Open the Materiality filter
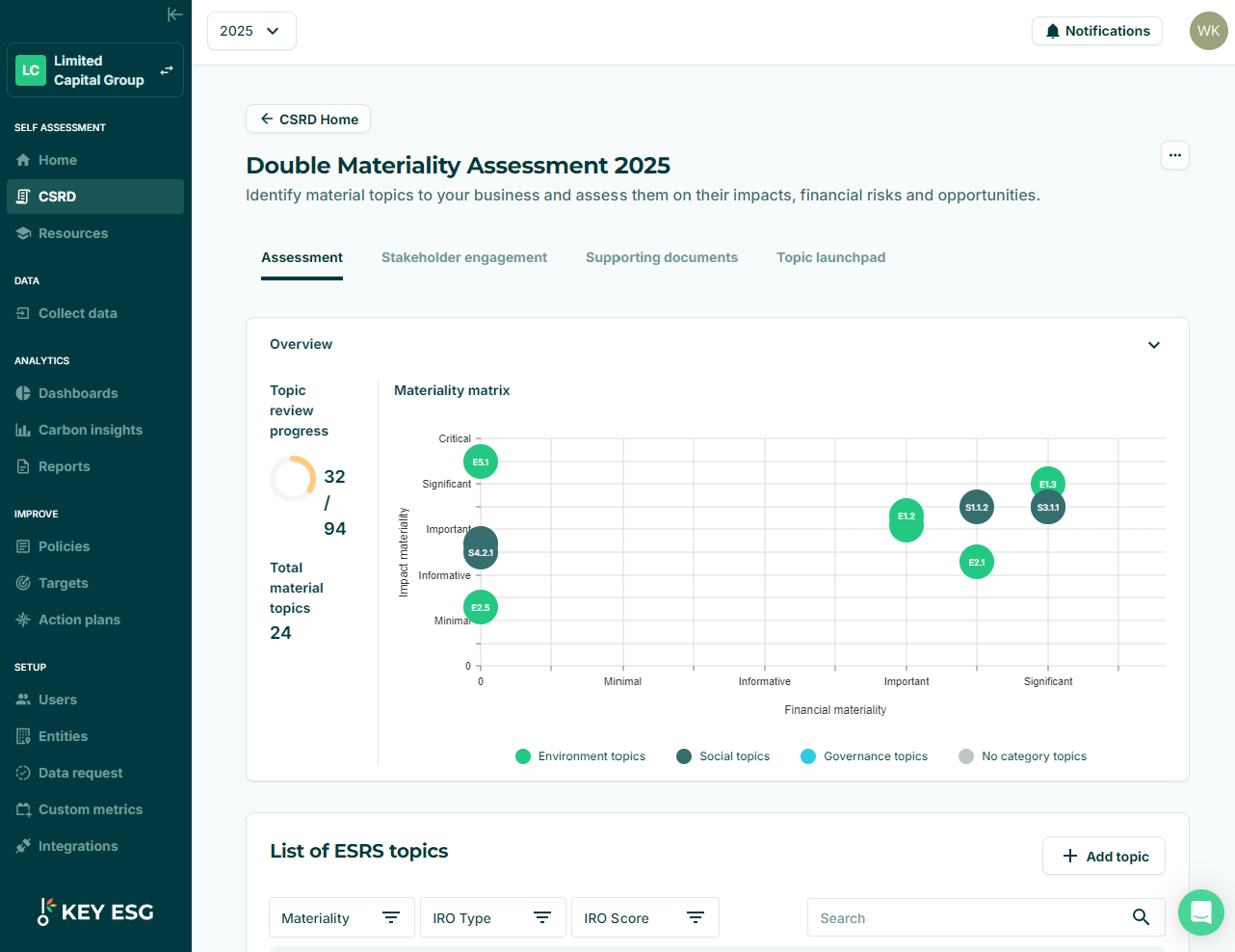The image size is (1235, 952). click(342, 917)
